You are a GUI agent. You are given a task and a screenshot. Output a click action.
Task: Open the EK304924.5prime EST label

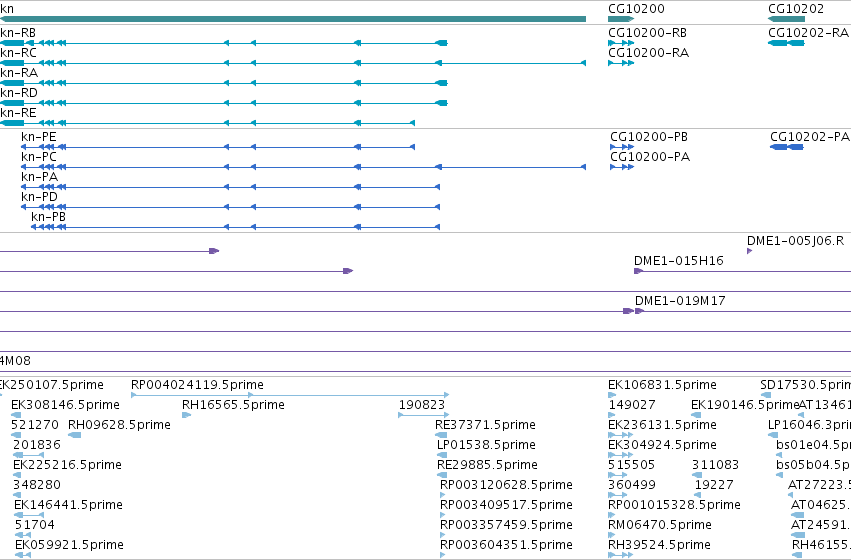[x=663, y=446]
